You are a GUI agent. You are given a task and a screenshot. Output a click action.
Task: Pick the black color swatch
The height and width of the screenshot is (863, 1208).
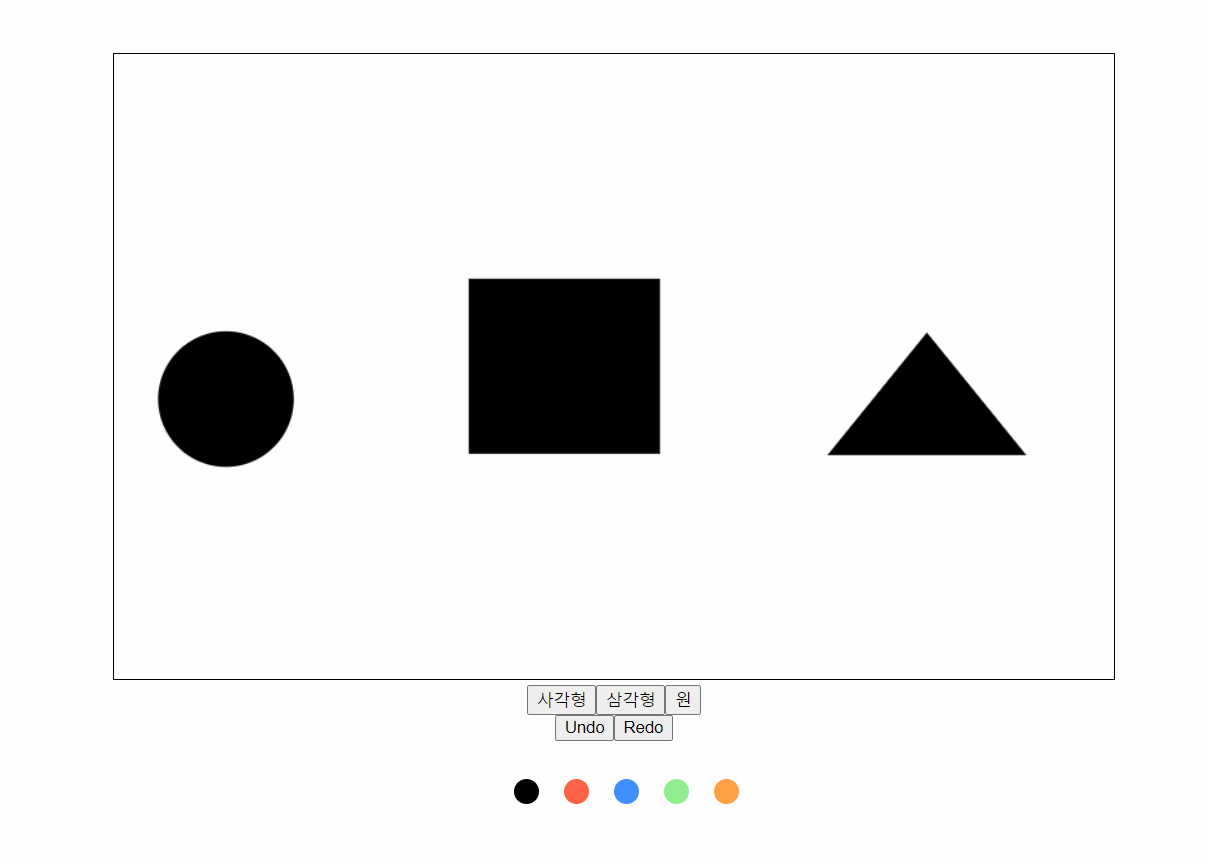527,791
